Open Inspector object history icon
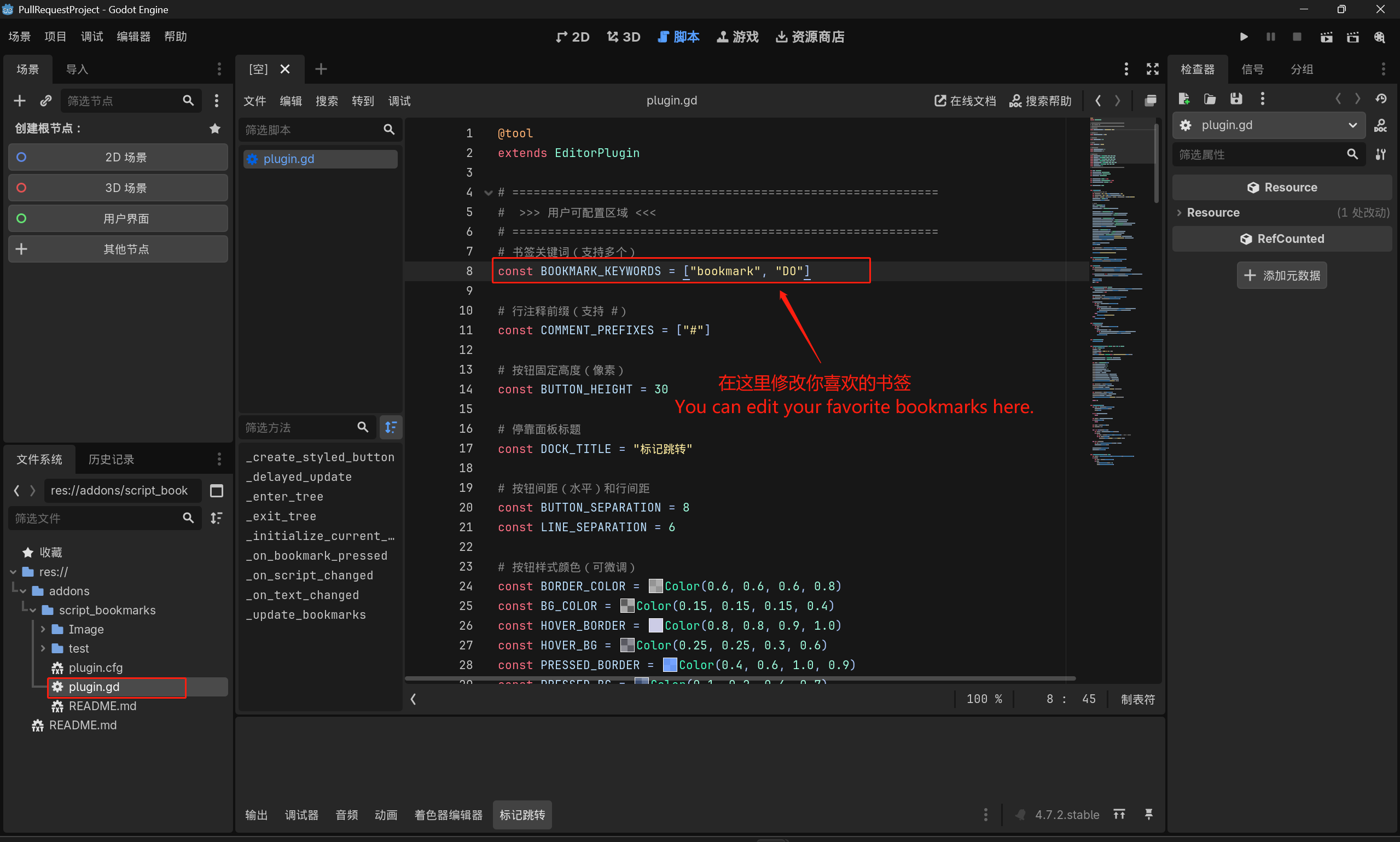 tap(1381, 98)
